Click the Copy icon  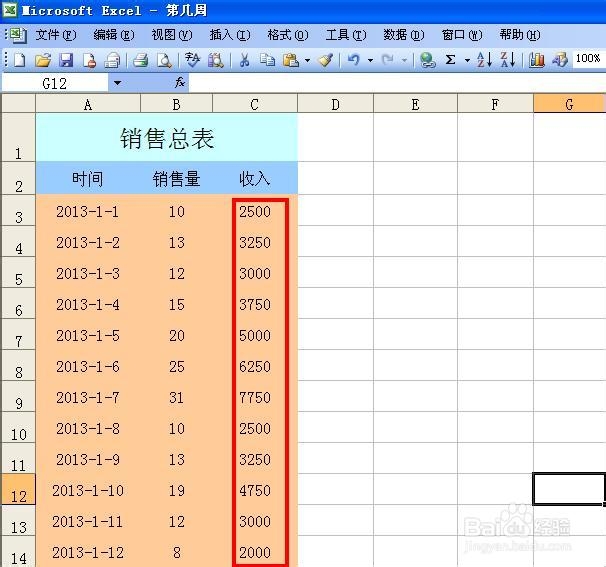click(267, 60)
